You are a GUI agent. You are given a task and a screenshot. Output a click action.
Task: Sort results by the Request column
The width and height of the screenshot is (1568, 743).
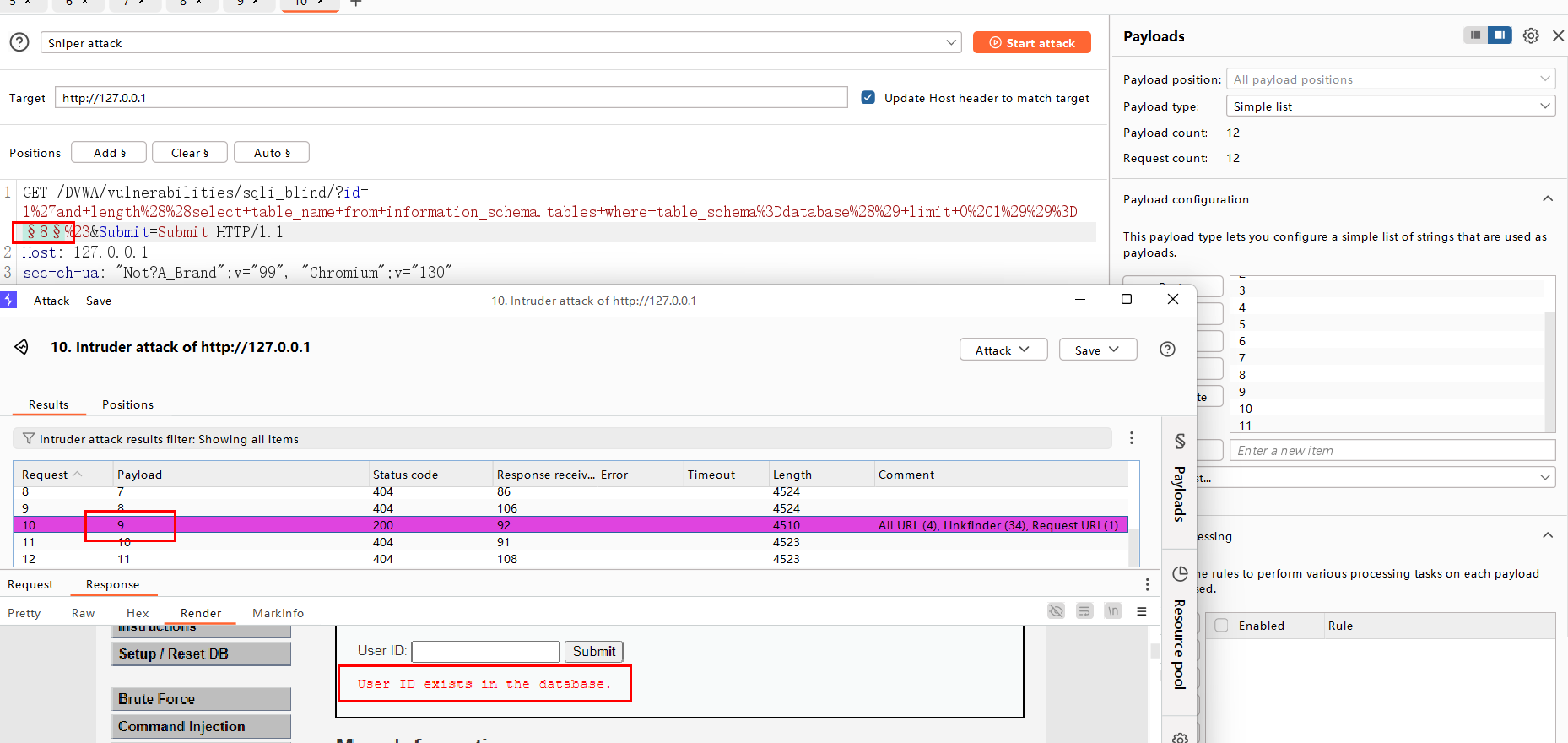(63, 475)
